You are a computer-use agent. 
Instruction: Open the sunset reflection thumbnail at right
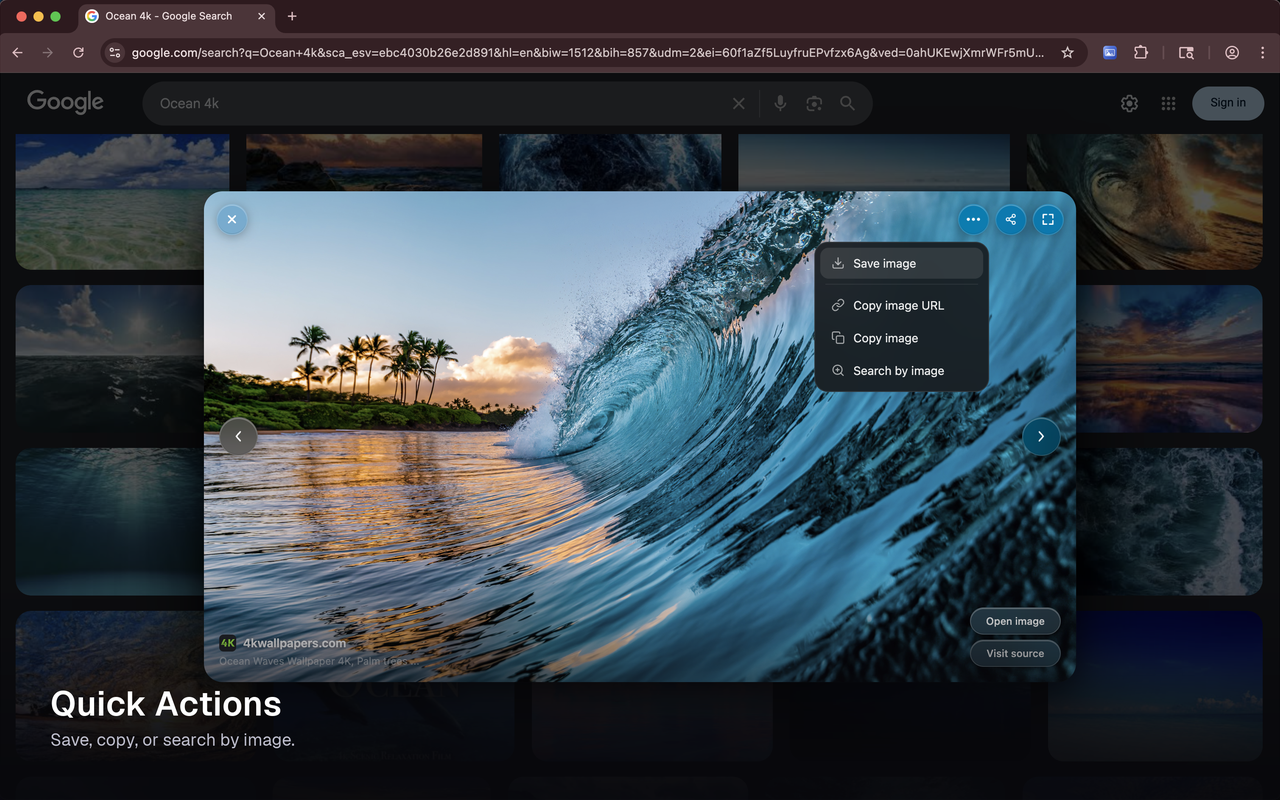click(1169, 359)
